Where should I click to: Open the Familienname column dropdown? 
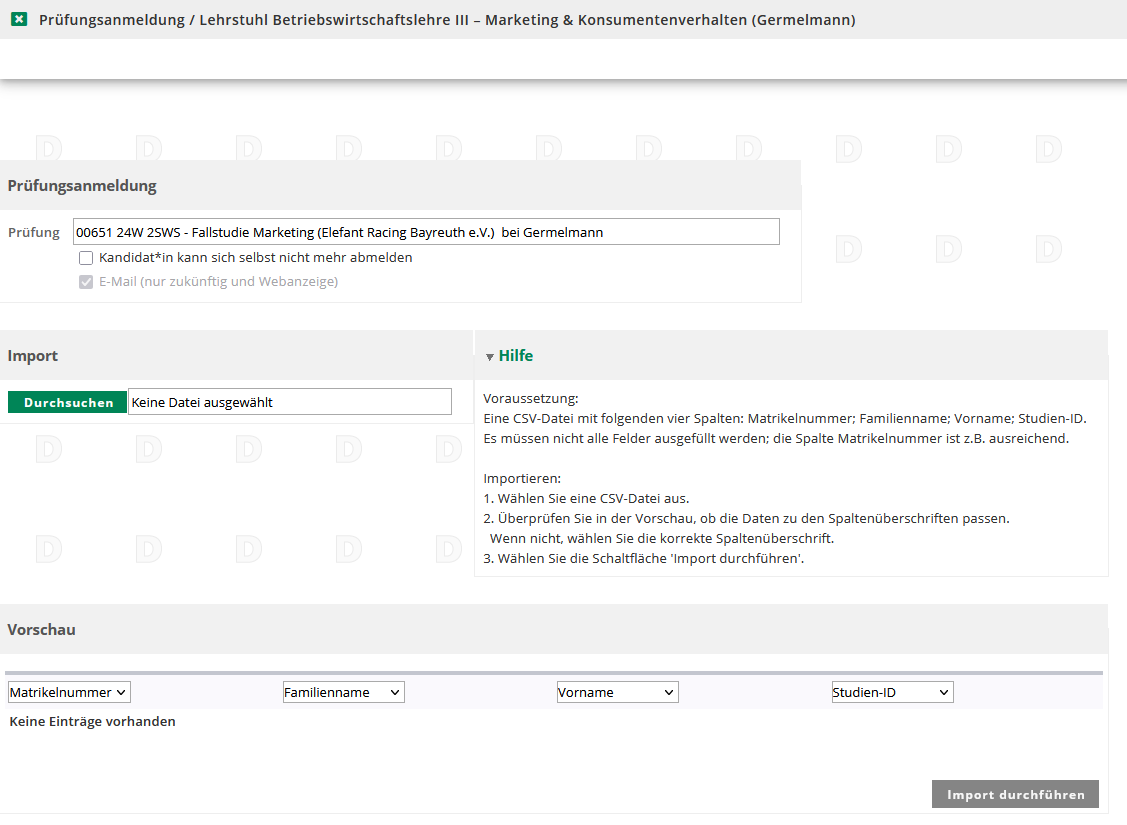[x=343, y=692]
